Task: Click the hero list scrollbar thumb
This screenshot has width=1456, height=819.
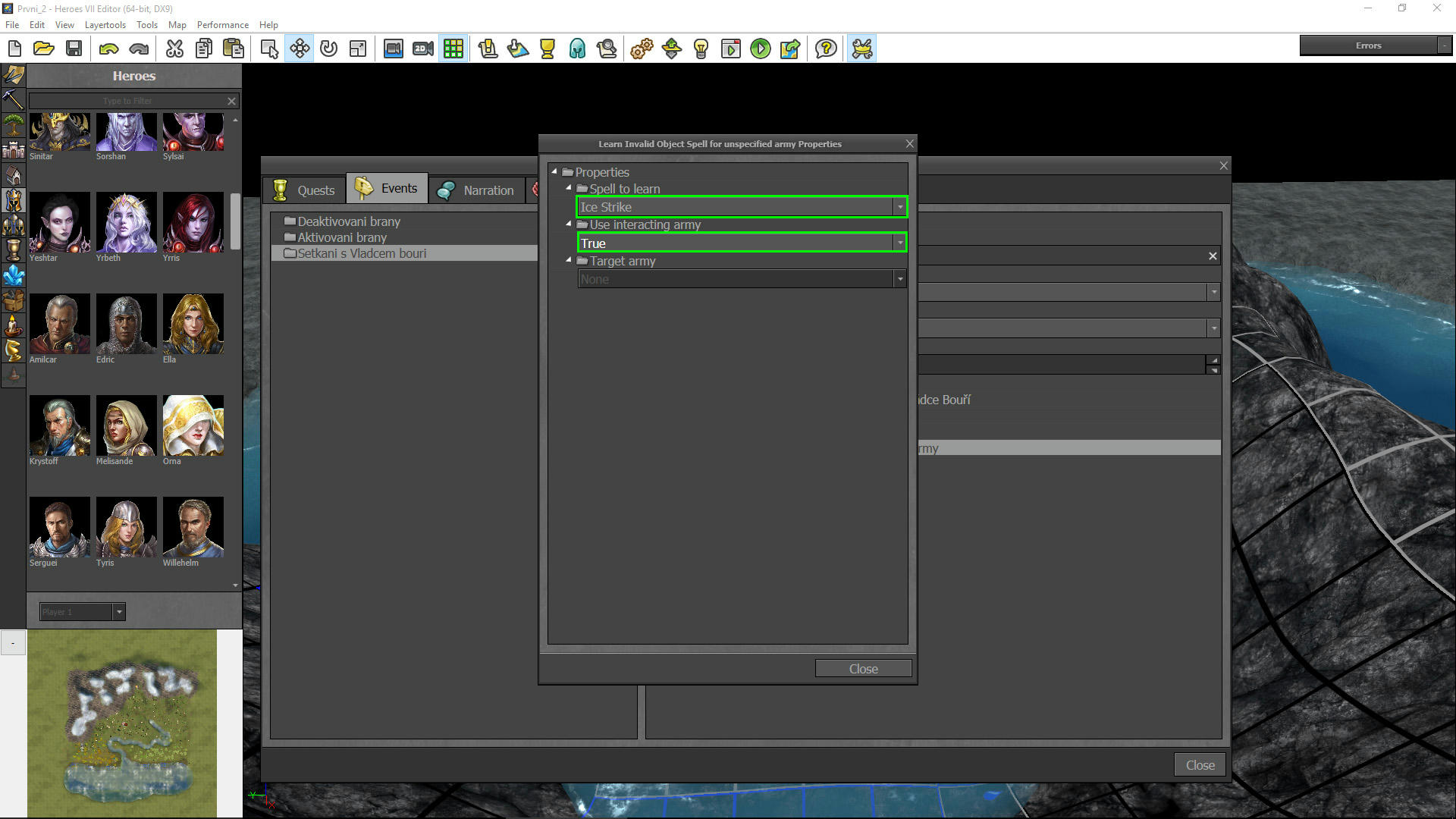Action: point(235,221)
